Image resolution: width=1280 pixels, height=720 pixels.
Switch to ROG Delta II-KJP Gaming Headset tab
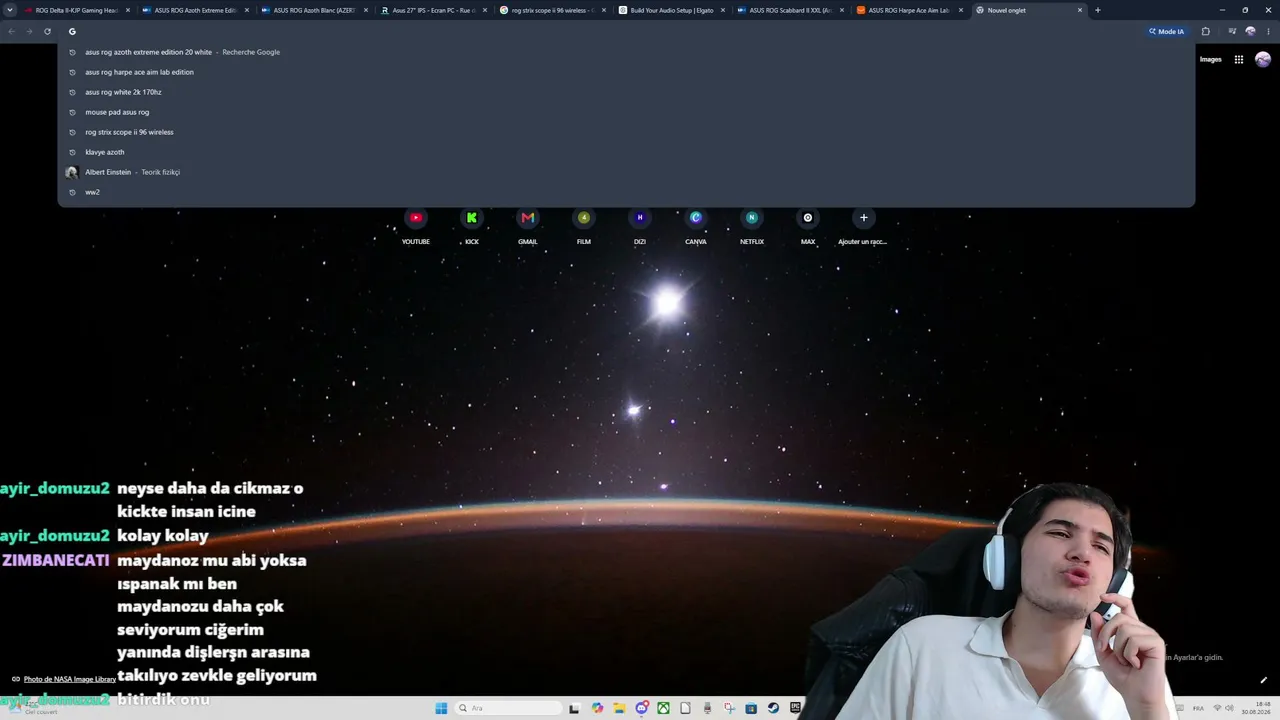tap(78, 10)
